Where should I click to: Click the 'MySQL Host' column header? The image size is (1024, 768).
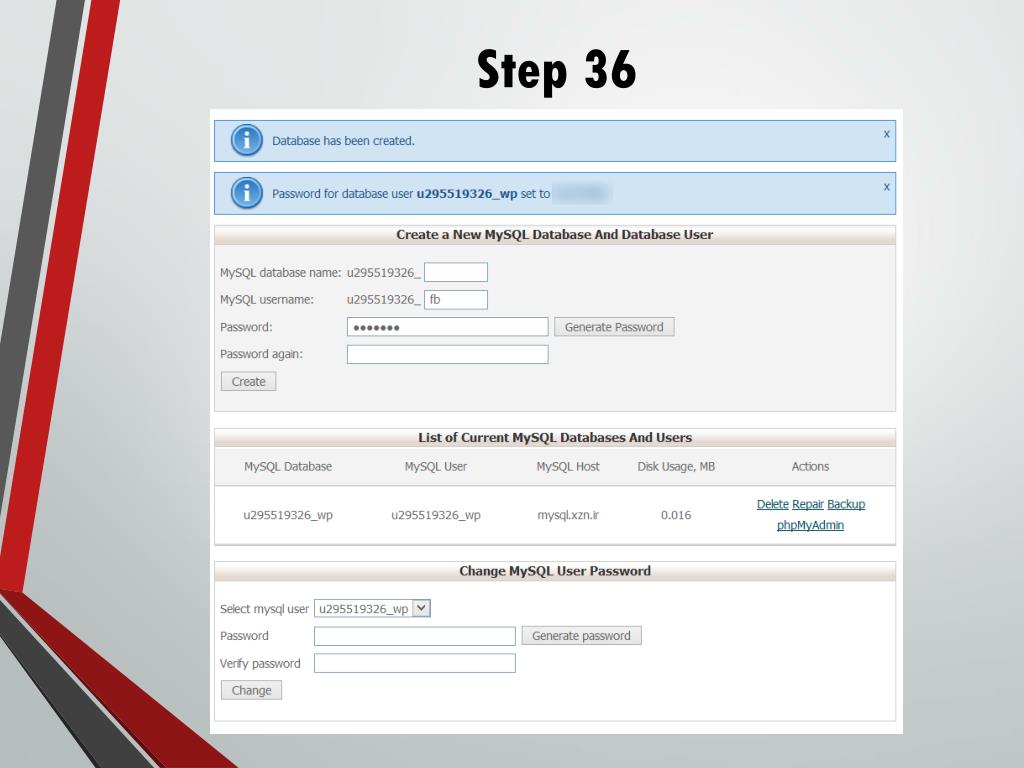pos(568,466)
